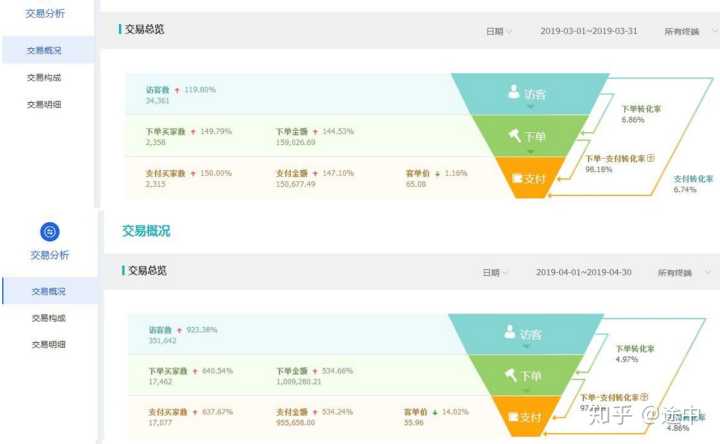The height and width of the screenshot is (444, 720).
Task: Select 交易明细 in the lower sidebar
Action: click(49, 344)
